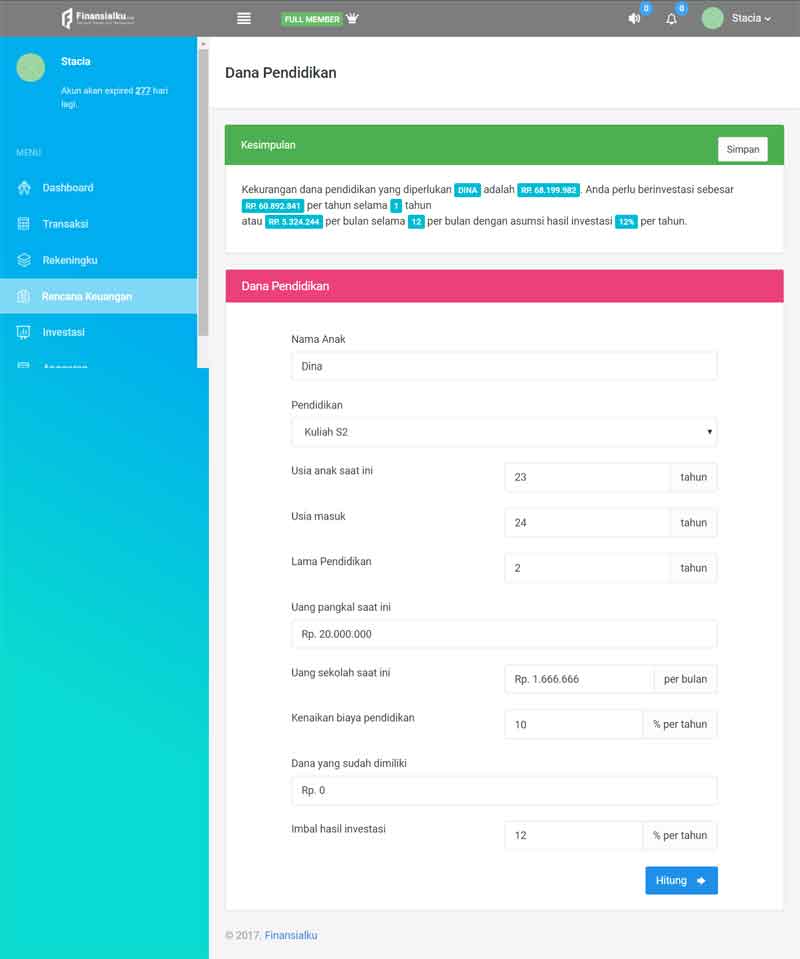Click the Nama Anak input field

tap(503, 366)
